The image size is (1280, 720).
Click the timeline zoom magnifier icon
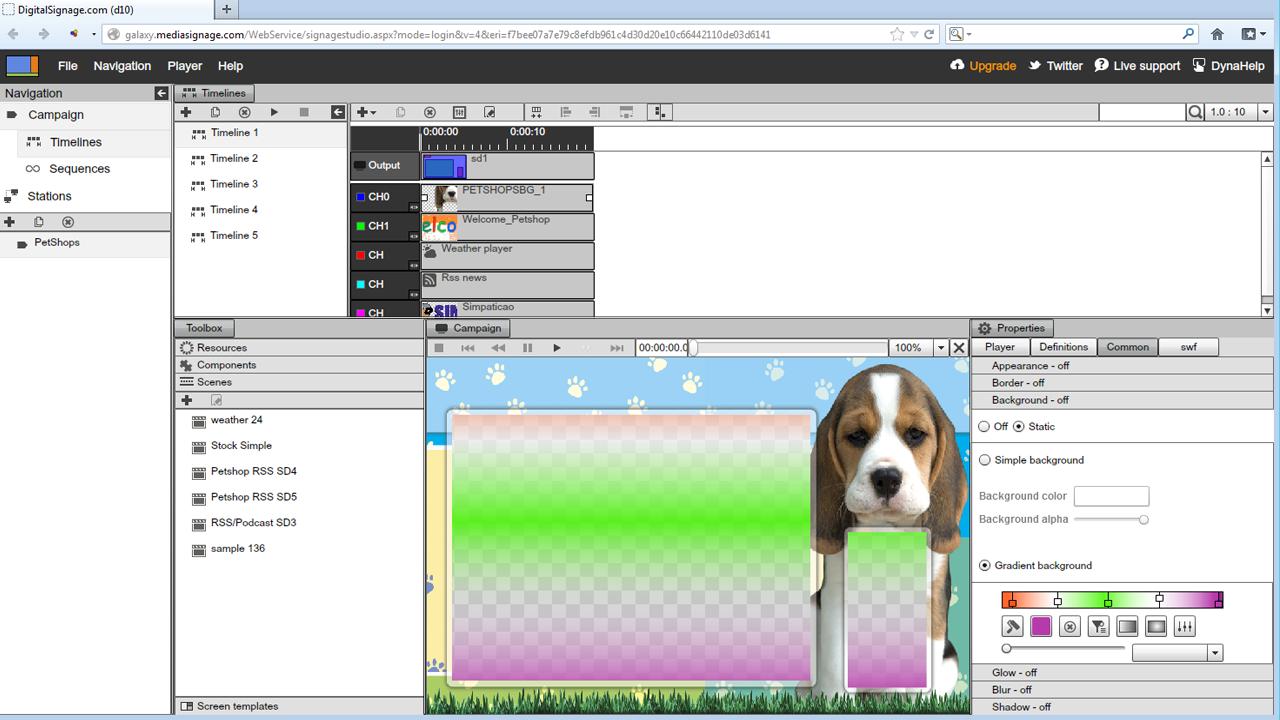tap(1195, 112)
